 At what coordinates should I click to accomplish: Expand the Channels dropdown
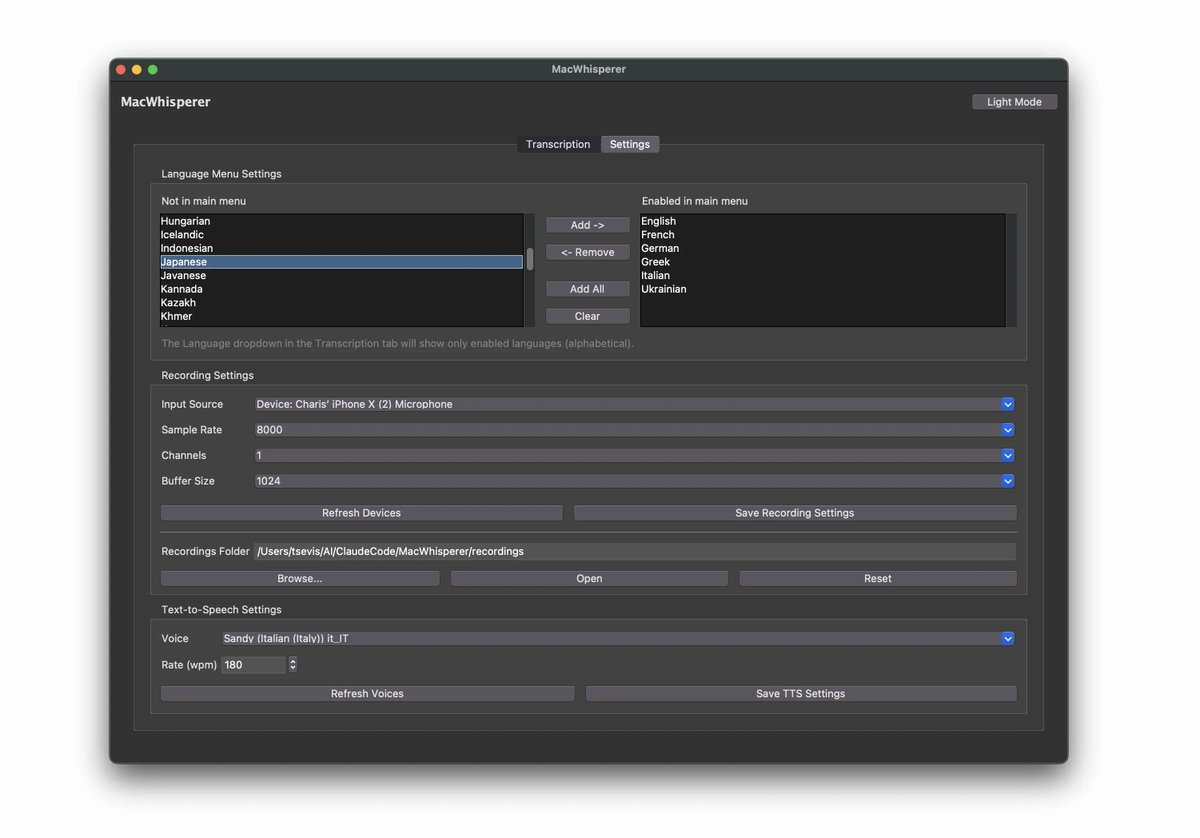coord(635,455)
